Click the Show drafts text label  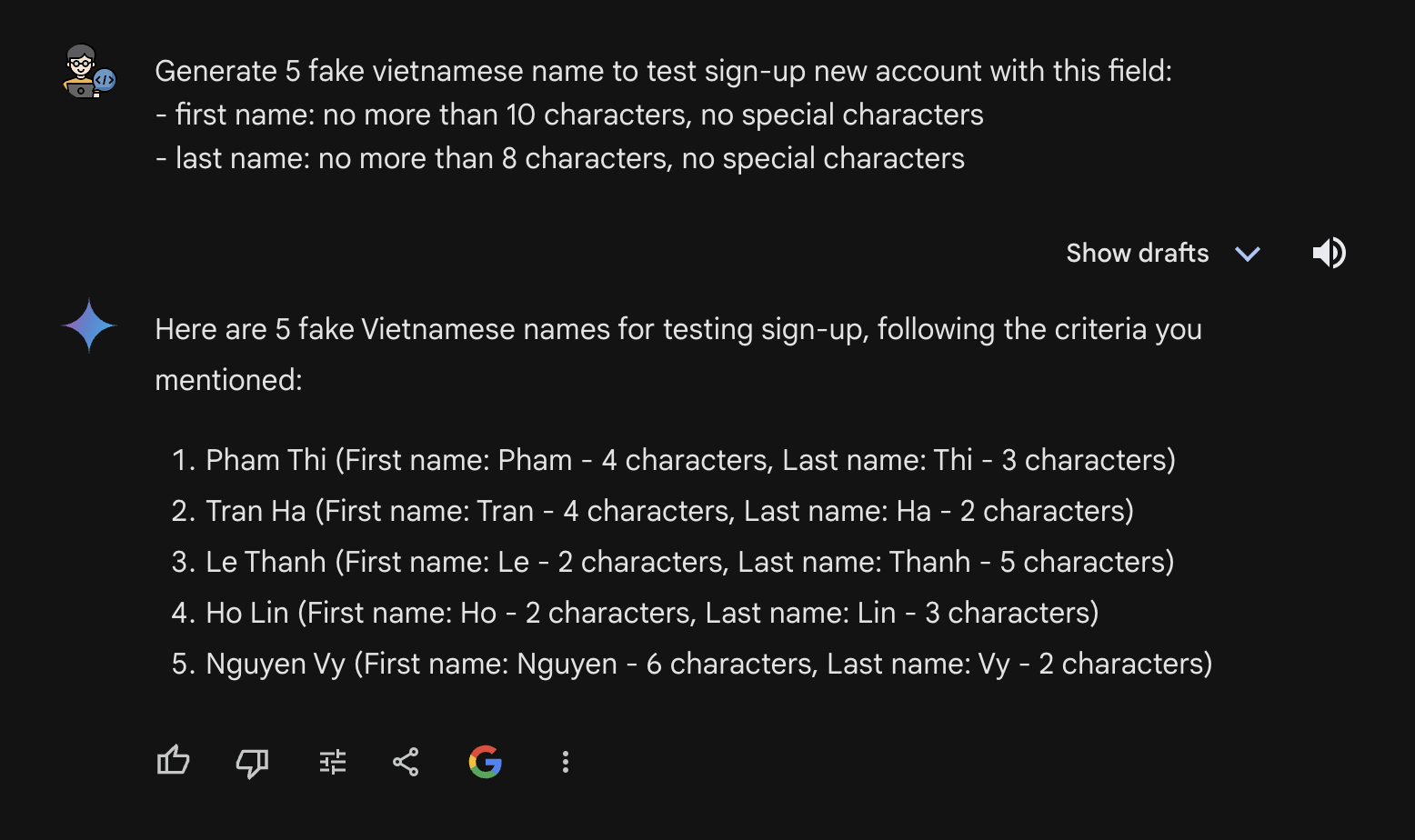pos(1137,253)
